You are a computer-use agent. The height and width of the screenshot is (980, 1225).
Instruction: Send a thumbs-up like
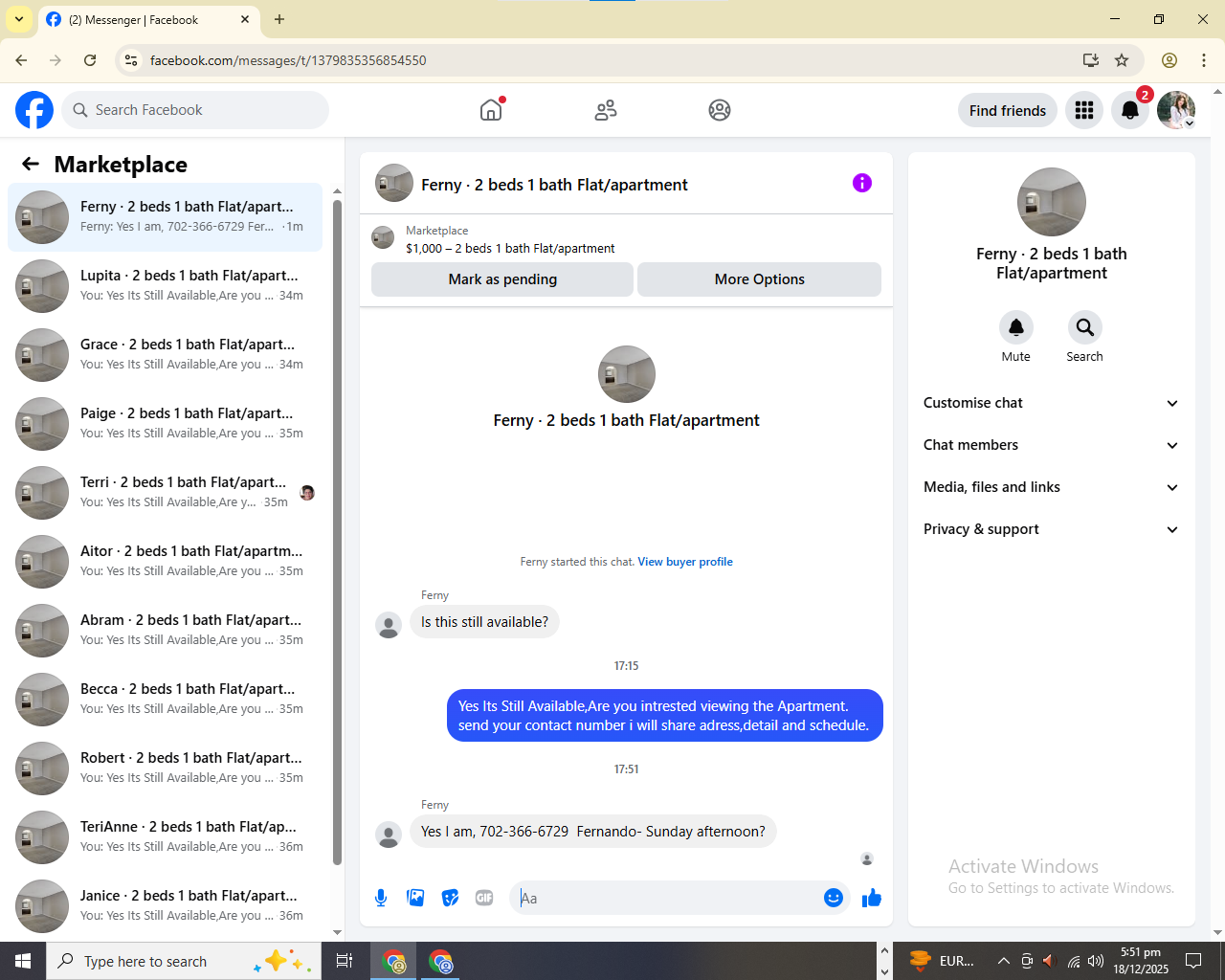[x=872, y=898]
